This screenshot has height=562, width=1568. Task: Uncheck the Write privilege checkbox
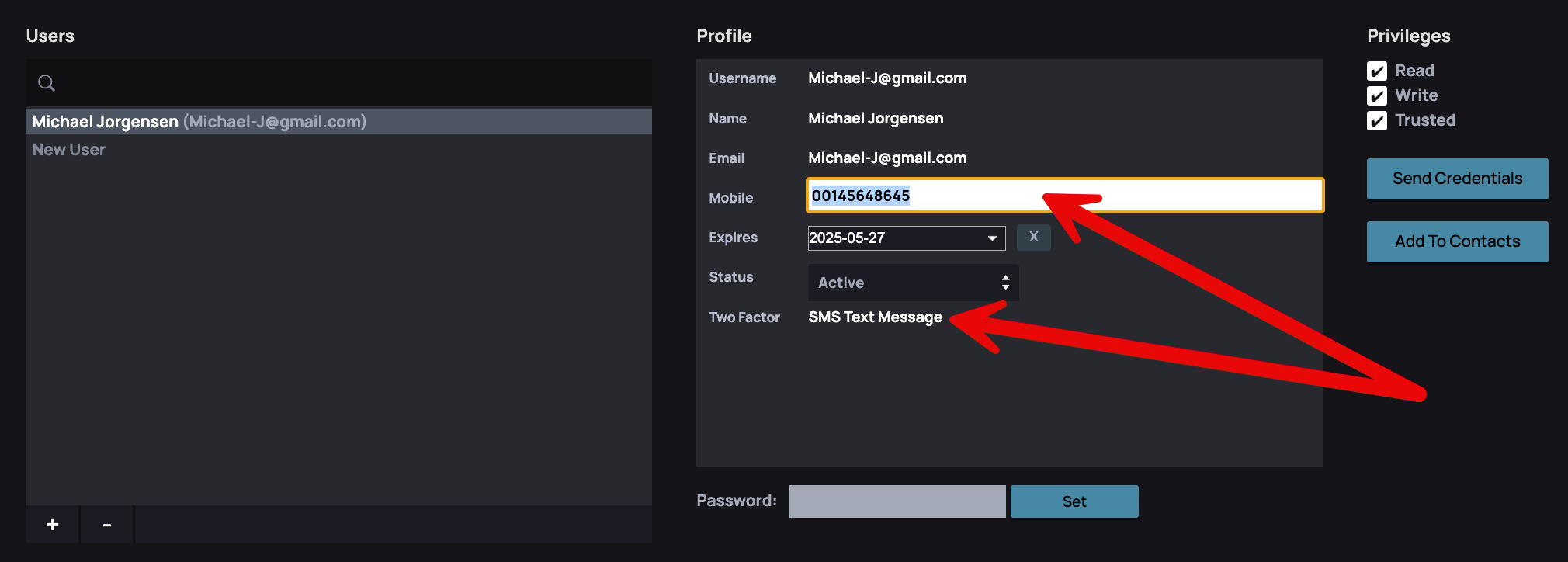[x=1376, y=96]
